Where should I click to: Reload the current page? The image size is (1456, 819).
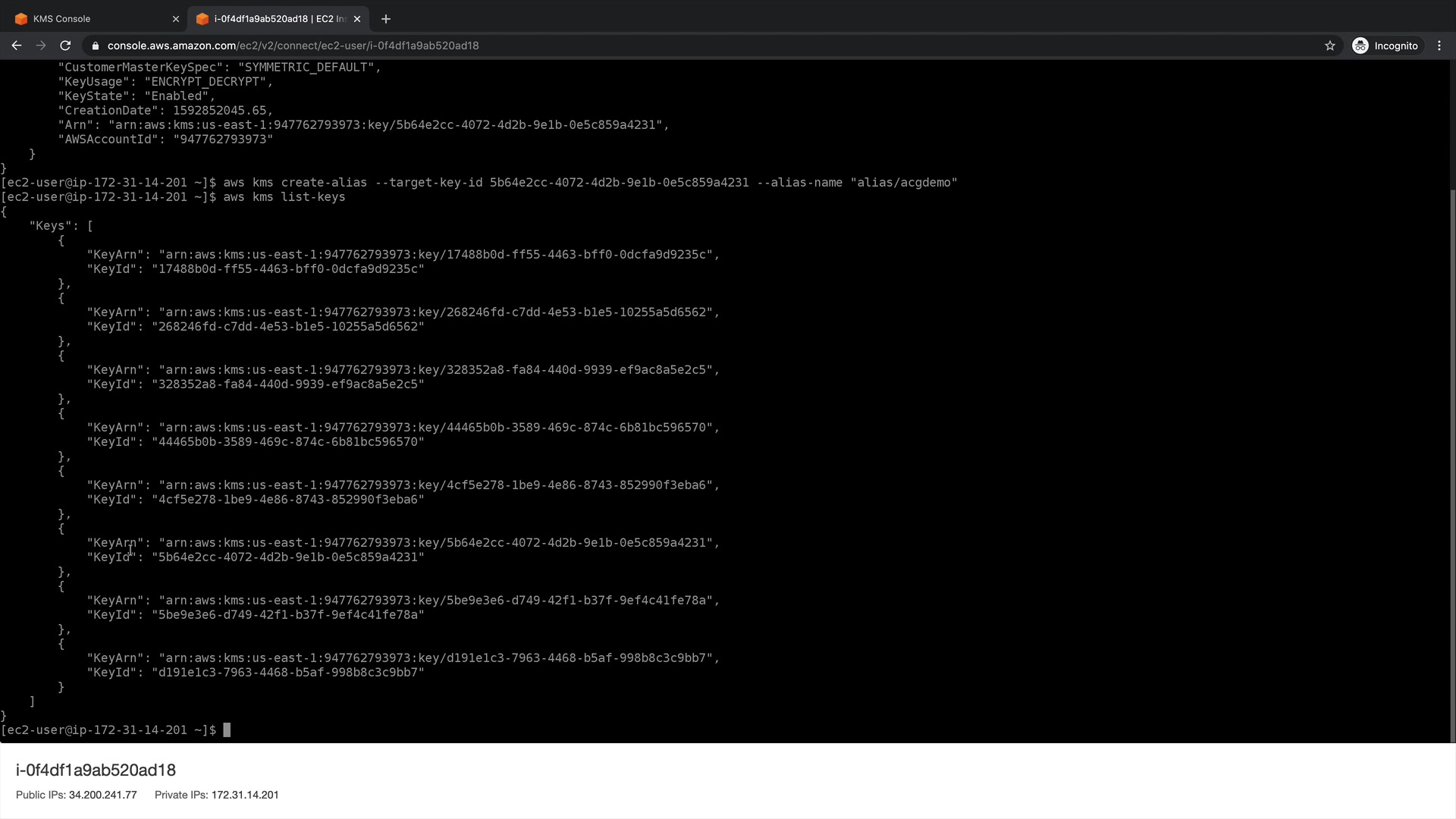[65, 45]
